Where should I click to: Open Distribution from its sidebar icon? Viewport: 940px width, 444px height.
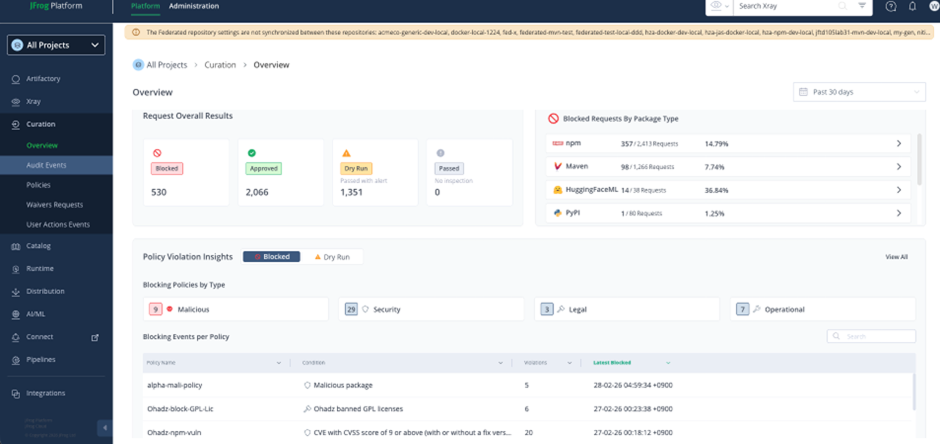tap(16, 292)
